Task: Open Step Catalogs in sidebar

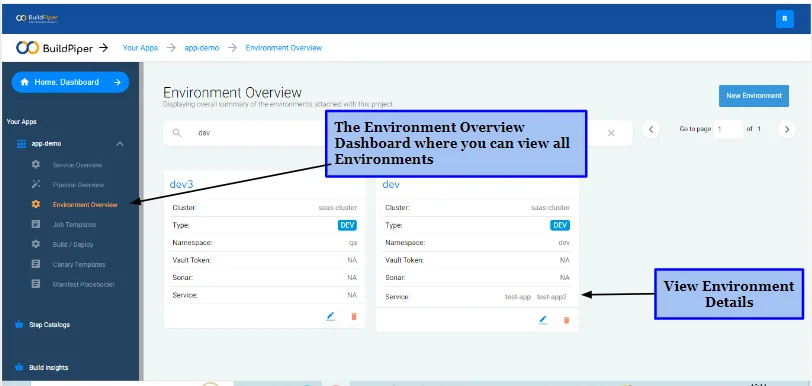Action: (x=49, y=325)
